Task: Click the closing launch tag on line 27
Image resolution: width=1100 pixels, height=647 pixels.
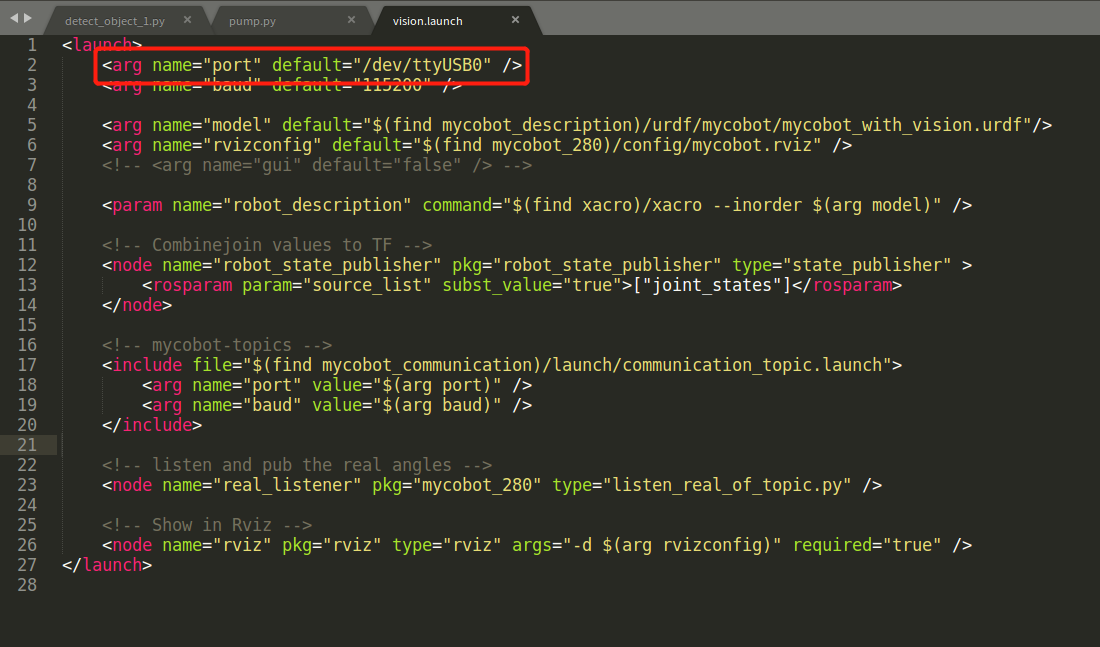Action: point(107,565)
